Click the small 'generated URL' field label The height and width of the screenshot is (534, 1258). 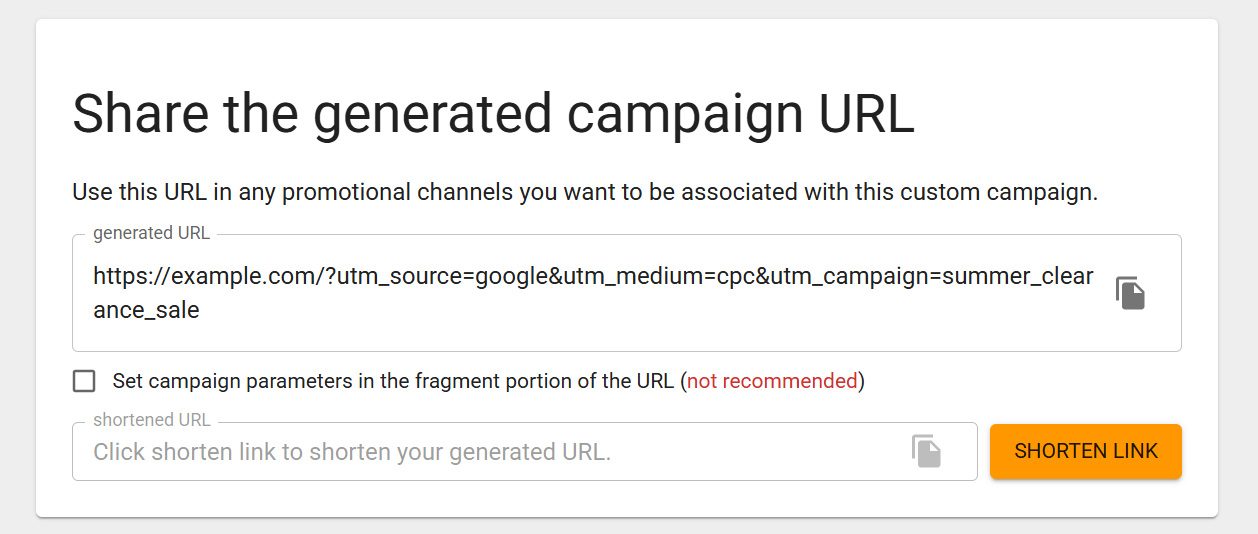click(151, 233)
